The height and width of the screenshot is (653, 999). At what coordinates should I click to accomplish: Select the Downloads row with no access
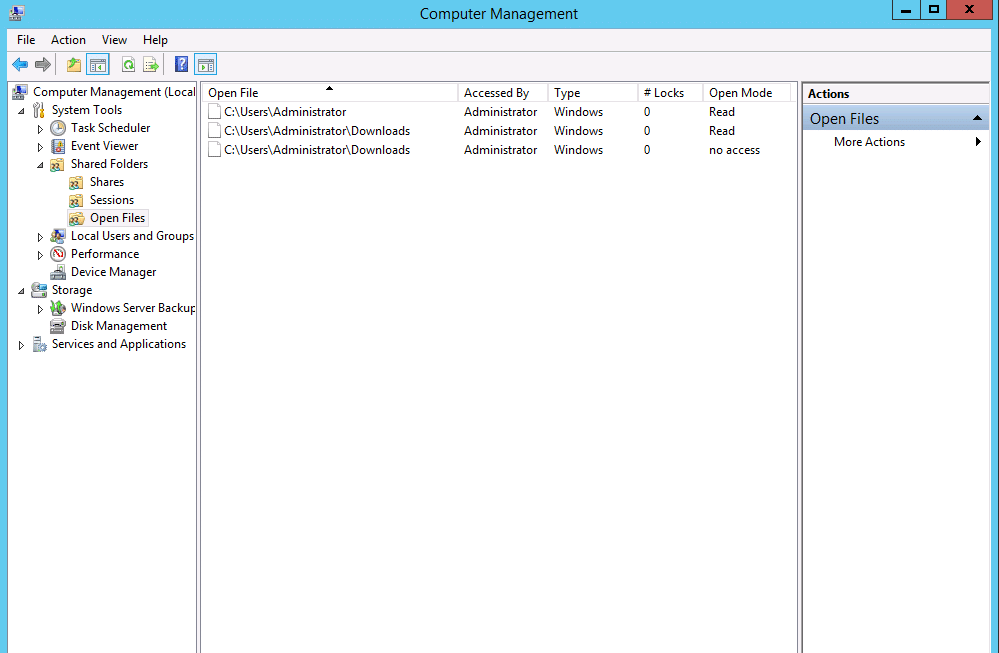[x=499, y=150]
